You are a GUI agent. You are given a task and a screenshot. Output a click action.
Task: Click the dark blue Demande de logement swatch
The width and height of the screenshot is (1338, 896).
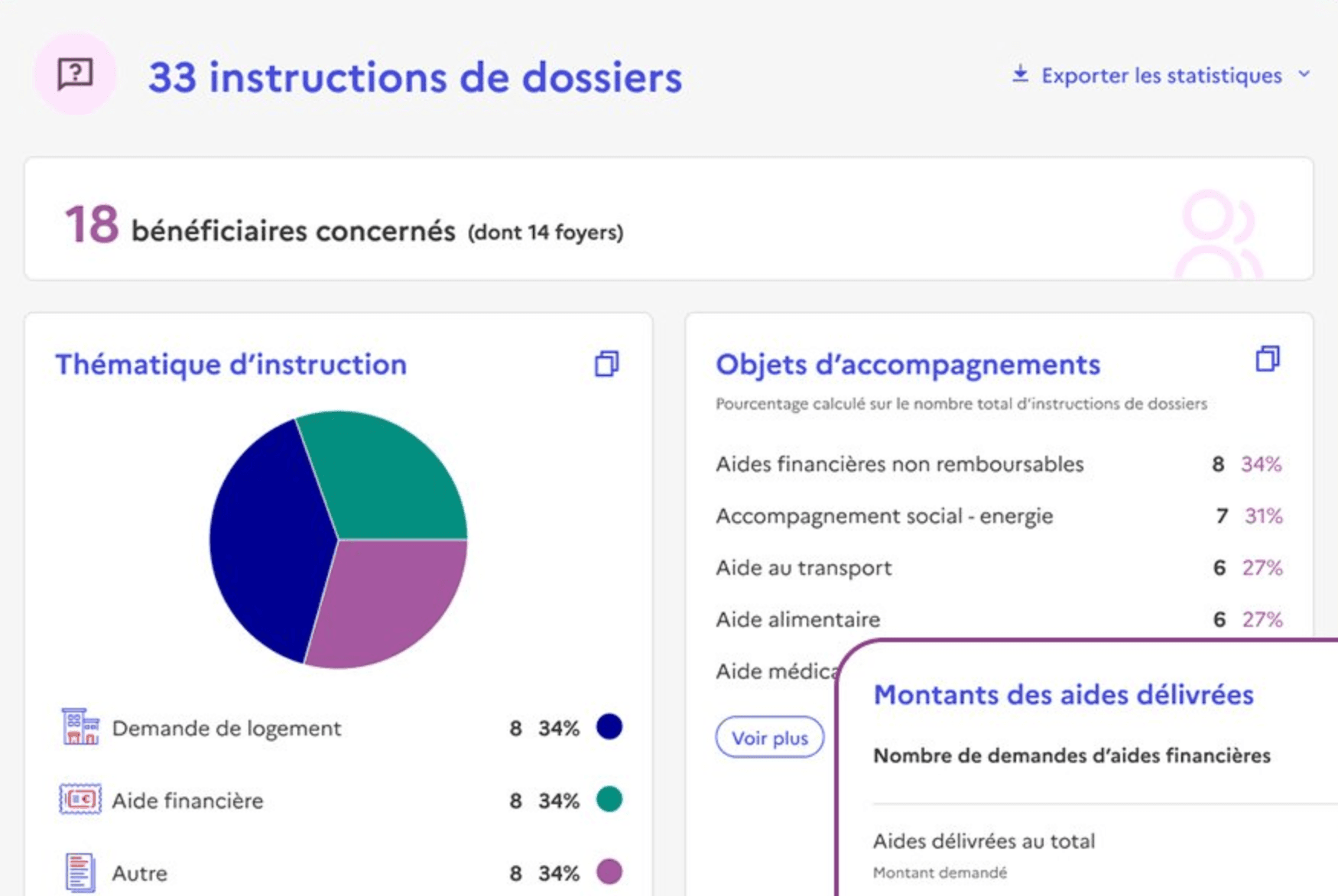tap(609, 726)
